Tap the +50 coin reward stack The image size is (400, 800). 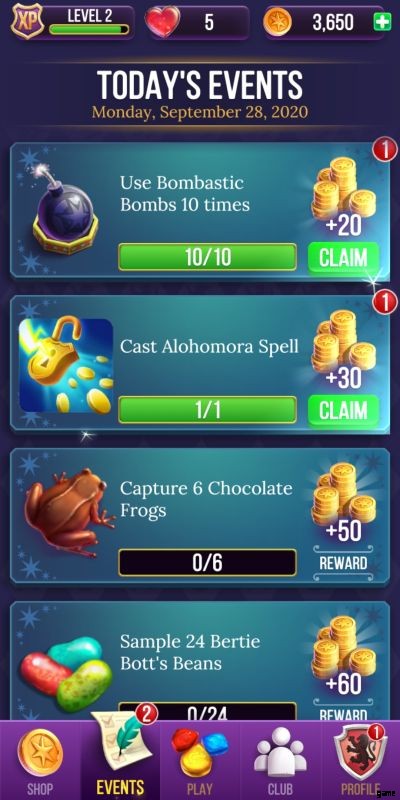tap(343, 502)
